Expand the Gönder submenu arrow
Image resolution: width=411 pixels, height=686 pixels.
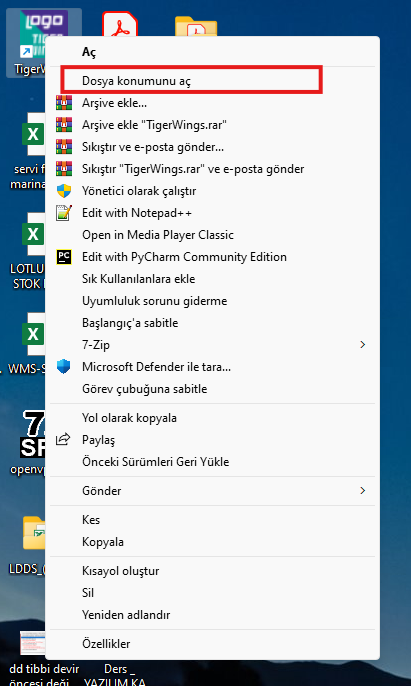[x=362, y=490]
